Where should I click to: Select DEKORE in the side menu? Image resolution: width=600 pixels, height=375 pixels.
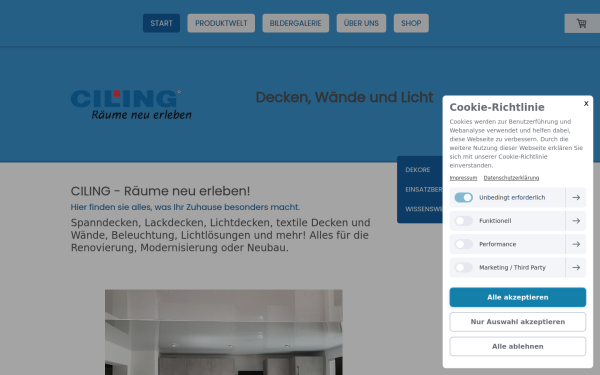pos(418,170)
